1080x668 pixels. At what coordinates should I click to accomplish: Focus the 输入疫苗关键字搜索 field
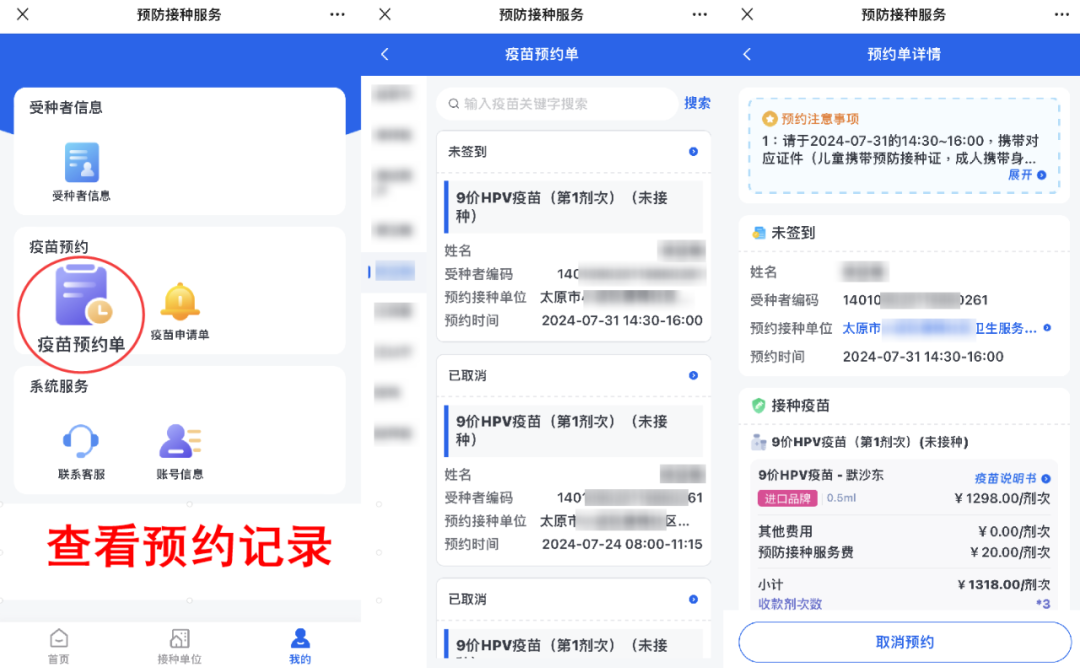click(557, 104)
